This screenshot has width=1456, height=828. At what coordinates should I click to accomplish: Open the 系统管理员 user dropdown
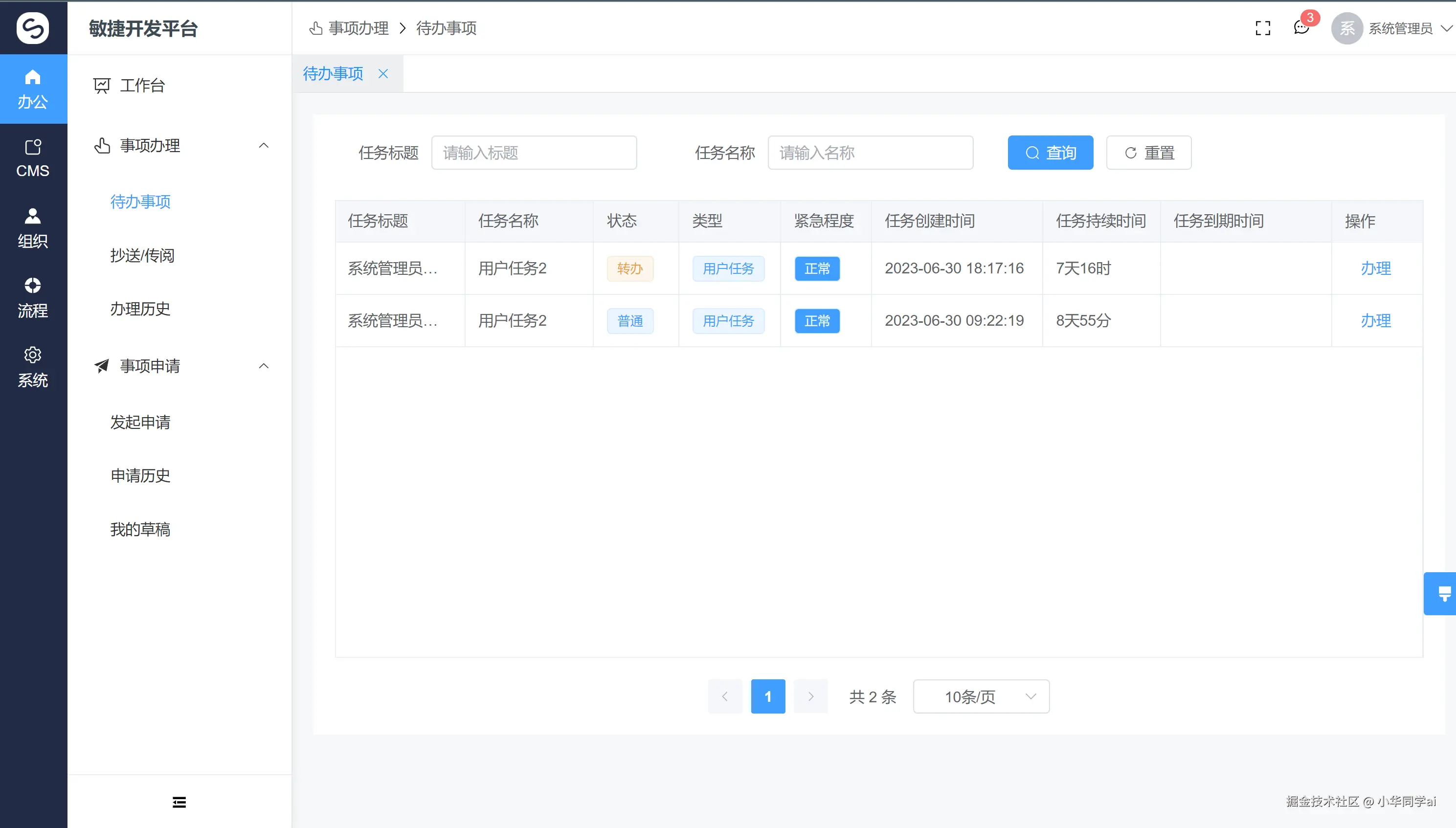click(x=1400, y=28)
